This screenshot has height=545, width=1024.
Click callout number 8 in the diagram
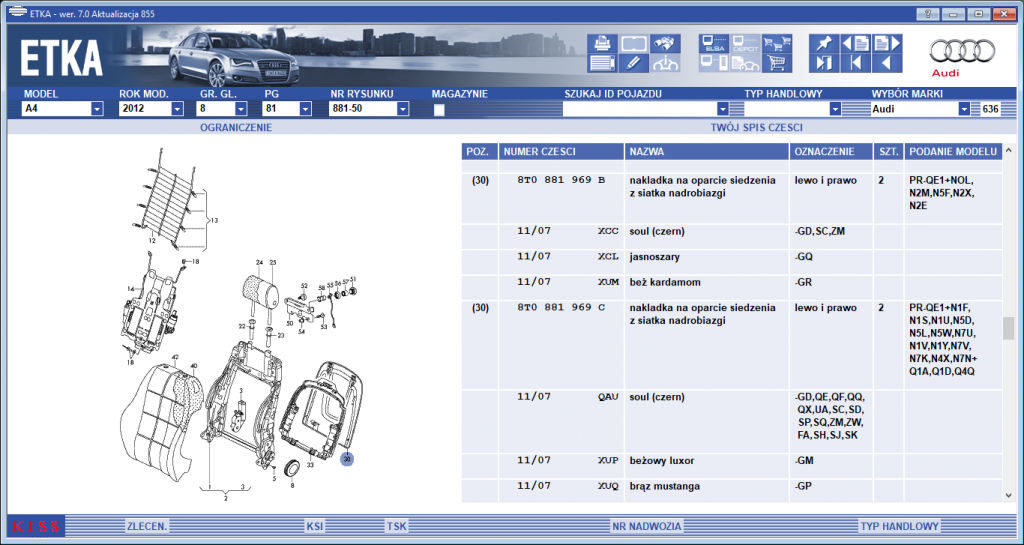pos(292,486)
